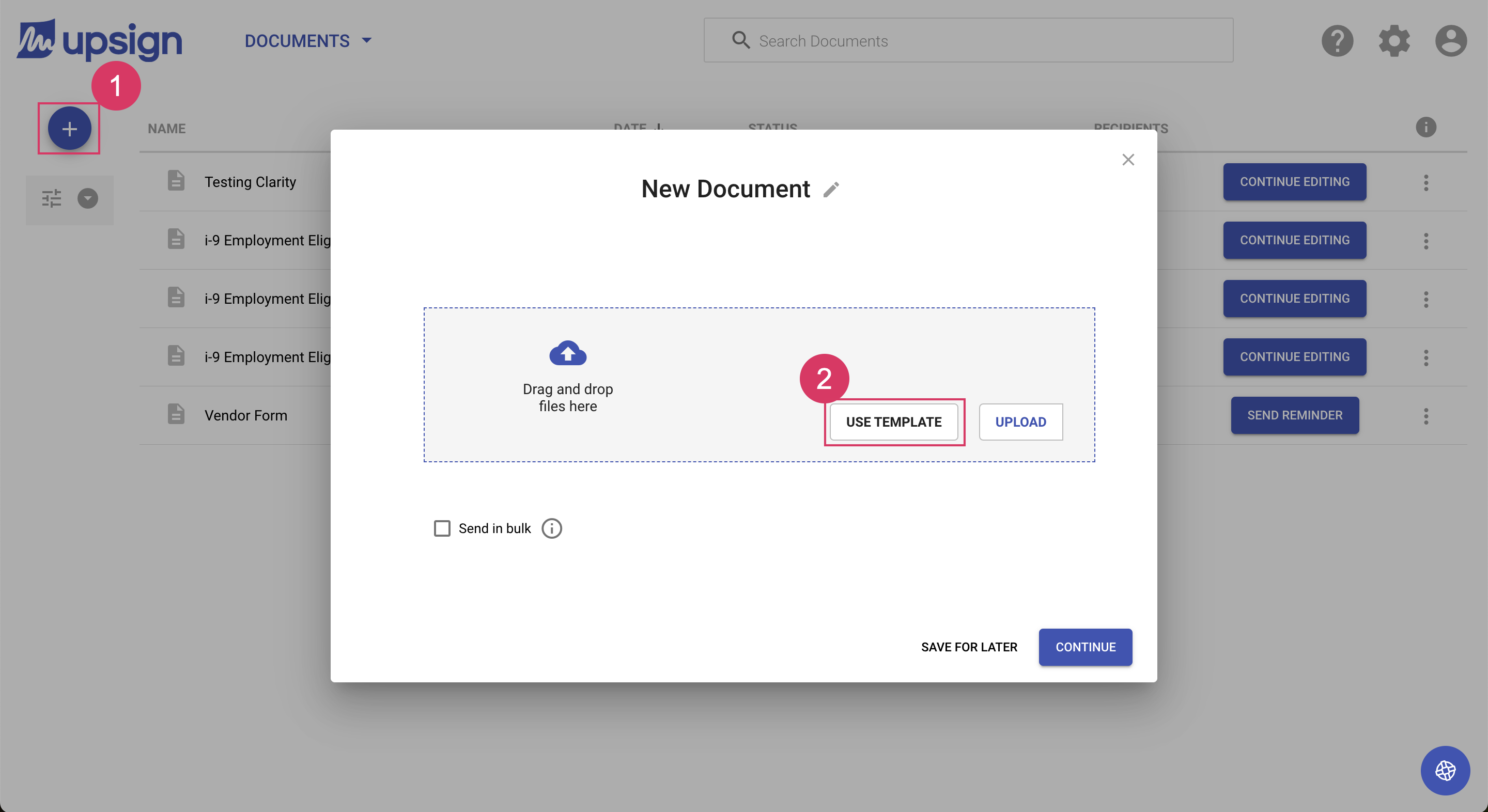Expand the filter dropdown arrow
Screen dimensions: 1488x812
(x=88, y=199)
